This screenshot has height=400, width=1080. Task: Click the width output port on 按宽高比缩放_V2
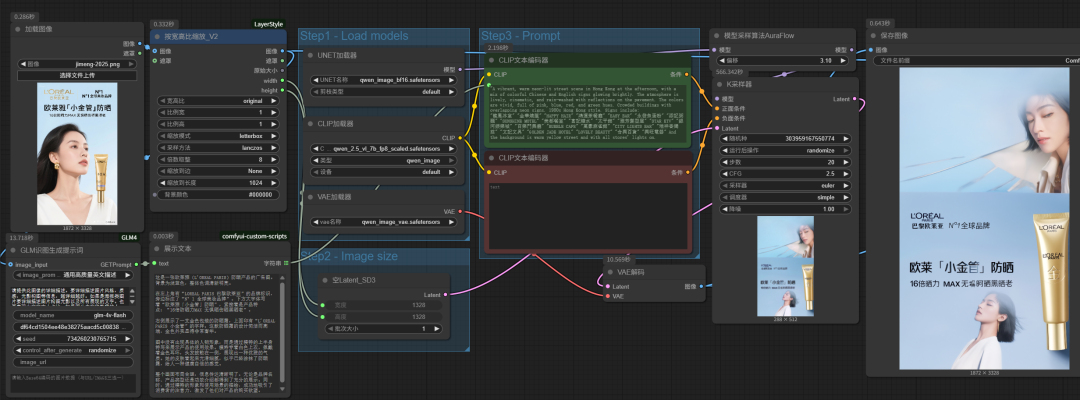283,81
